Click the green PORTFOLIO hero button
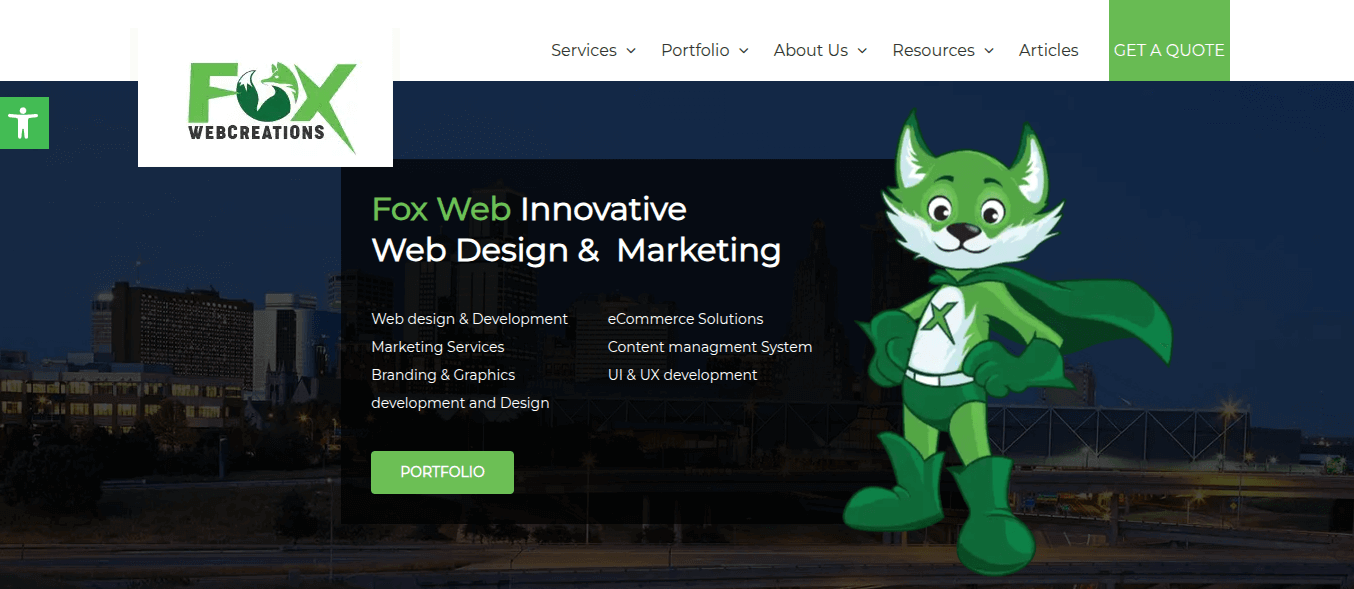1354x589 pixels. point(442,472)
